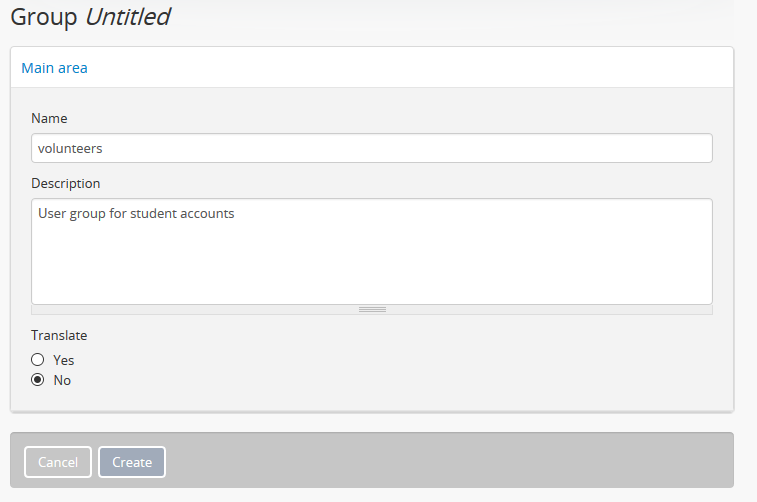Click the 'Yes' option label text
This screenshot has height=502, width=757.
pos(64,360)
